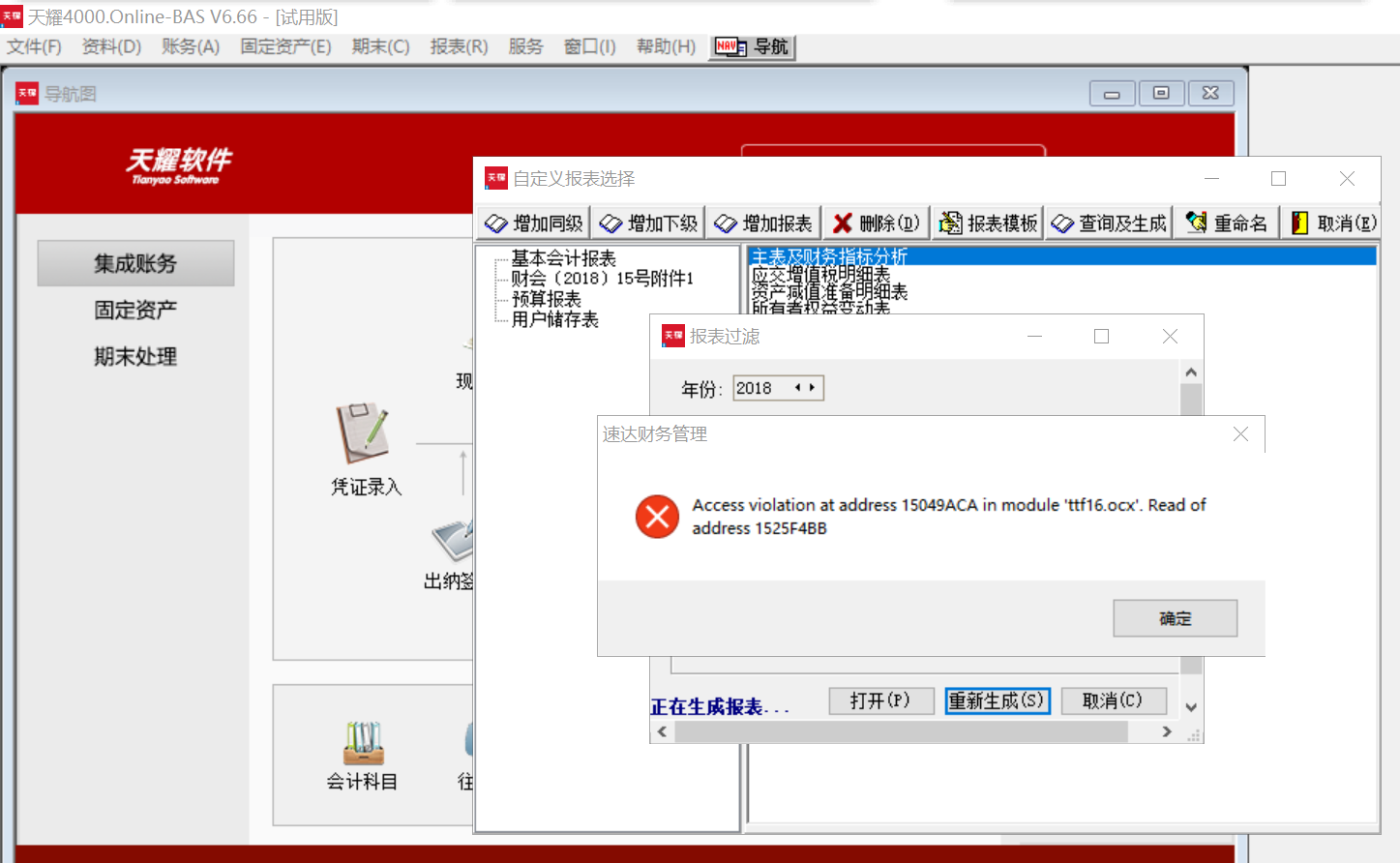The image size is (1400, 863).
Task: Open the 服务 menu
Action: tap(525, 46)
